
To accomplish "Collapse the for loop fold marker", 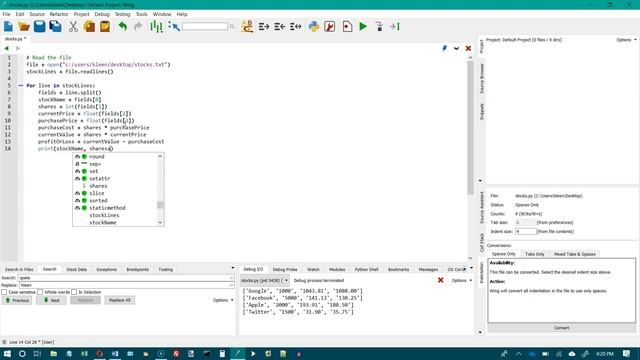I will 21,86.
